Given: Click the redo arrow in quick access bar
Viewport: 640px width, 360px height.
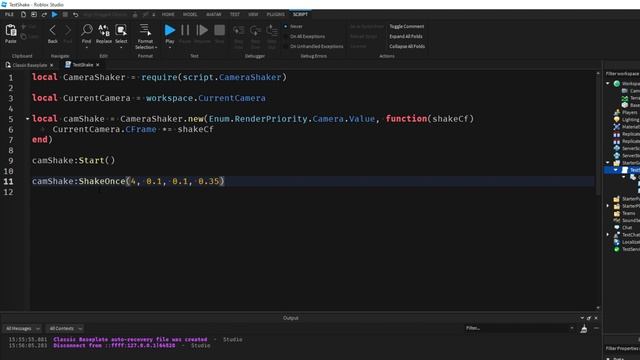Looking at the screenshot, I should click(x=44, y=14).
